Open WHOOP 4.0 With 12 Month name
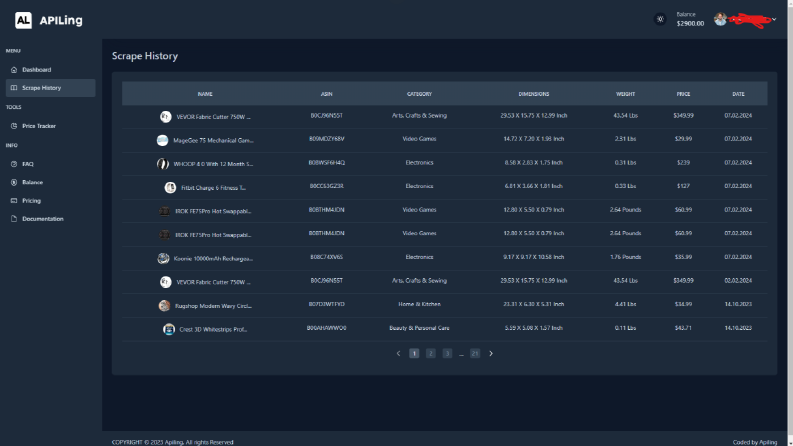 point(213,164)
